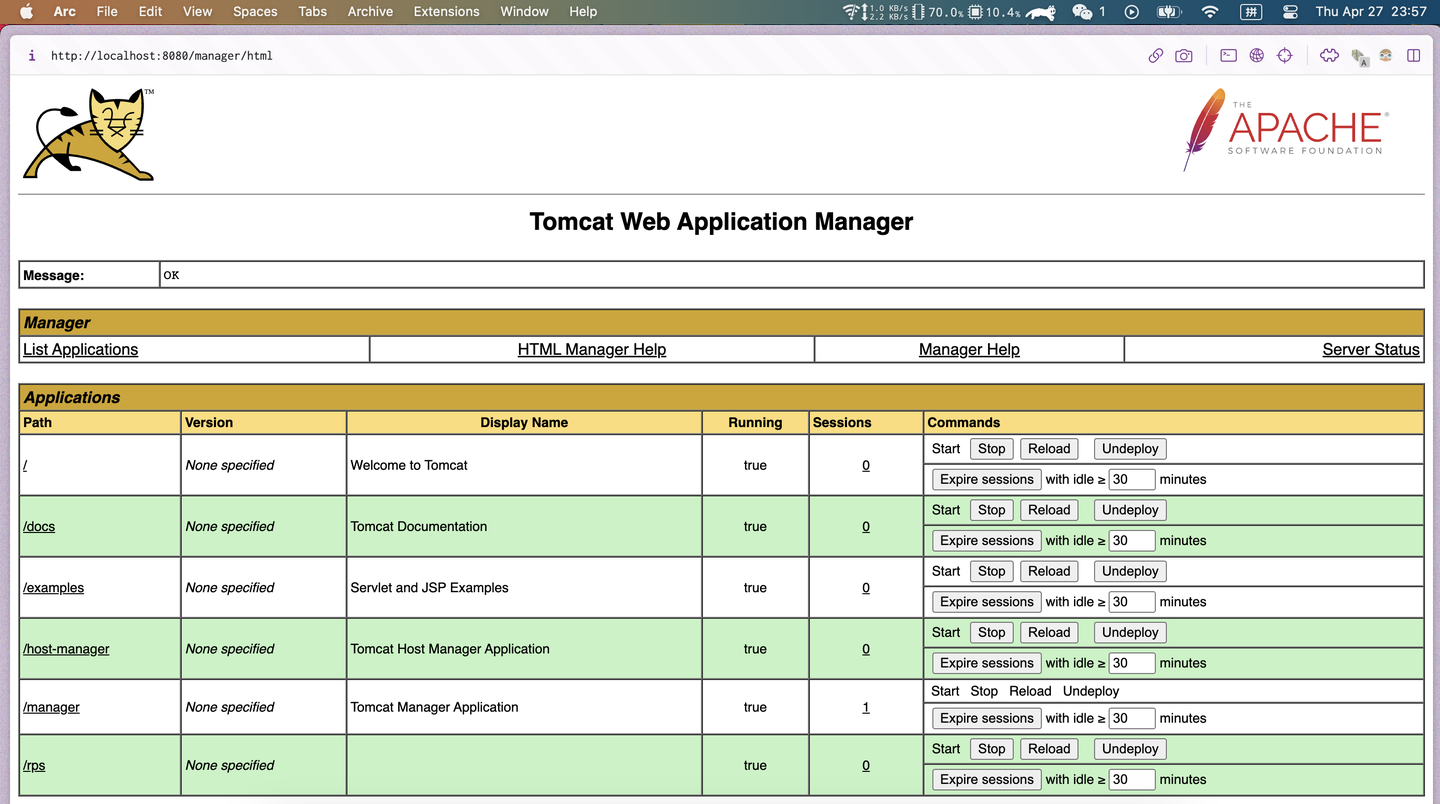Click Reload for the /host-manager application

pos(1049,632)
